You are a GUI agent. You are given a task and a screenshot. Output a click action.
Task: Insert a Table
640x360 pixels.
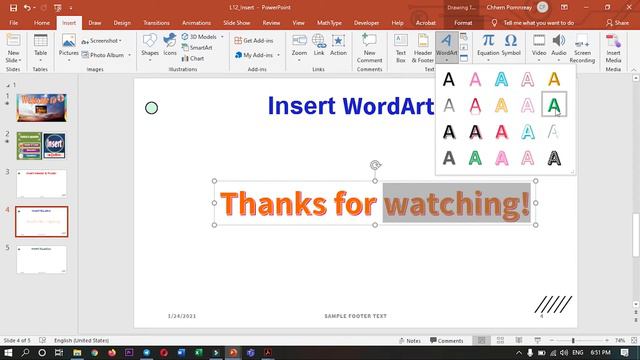40,48
